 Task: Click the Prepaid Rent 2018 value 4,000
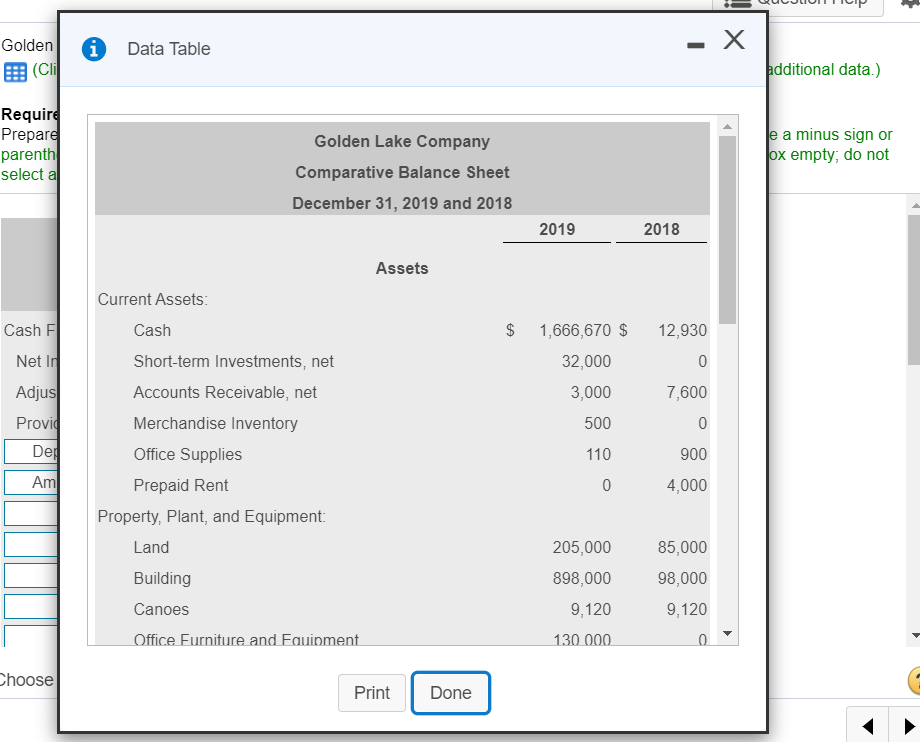[686, 486]
